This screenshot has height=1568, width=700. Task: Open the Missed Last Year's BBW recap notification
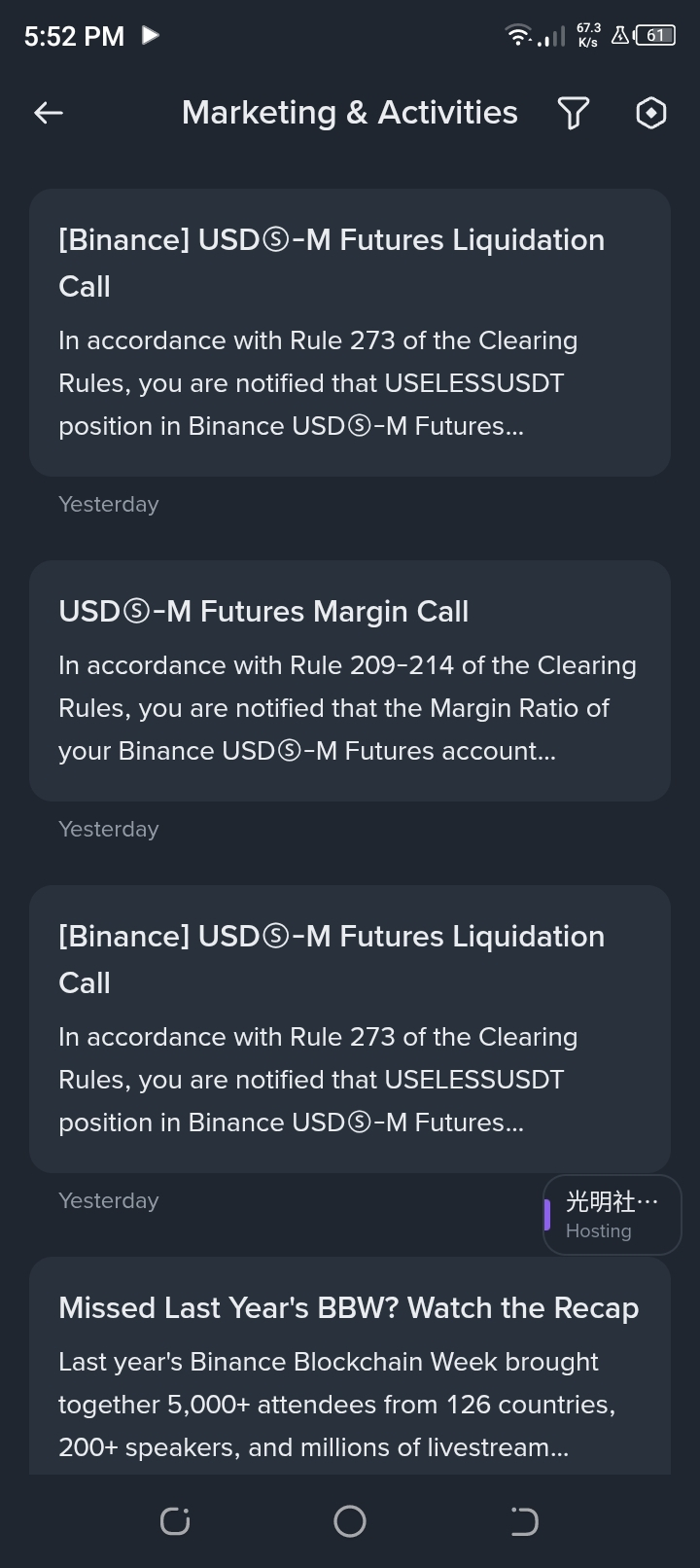(350, 1366)
